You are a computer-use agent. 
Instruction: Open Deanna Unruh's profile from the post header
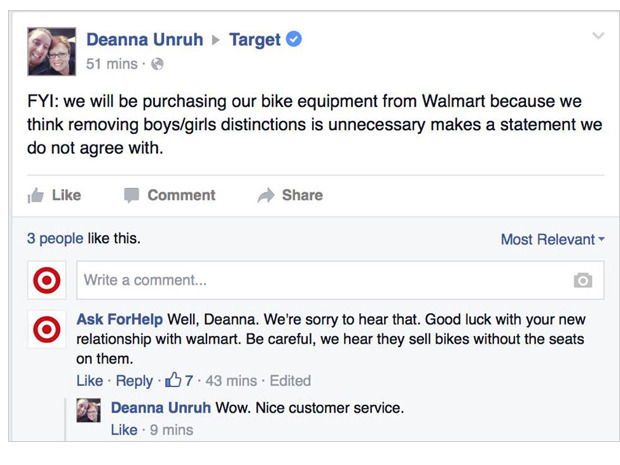[x=145, y=40]
